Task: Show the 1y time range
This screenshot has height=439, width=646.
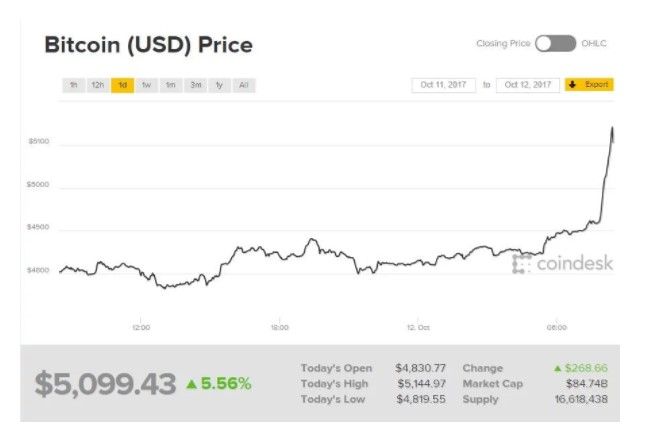Action: click(x=219, y=85)
